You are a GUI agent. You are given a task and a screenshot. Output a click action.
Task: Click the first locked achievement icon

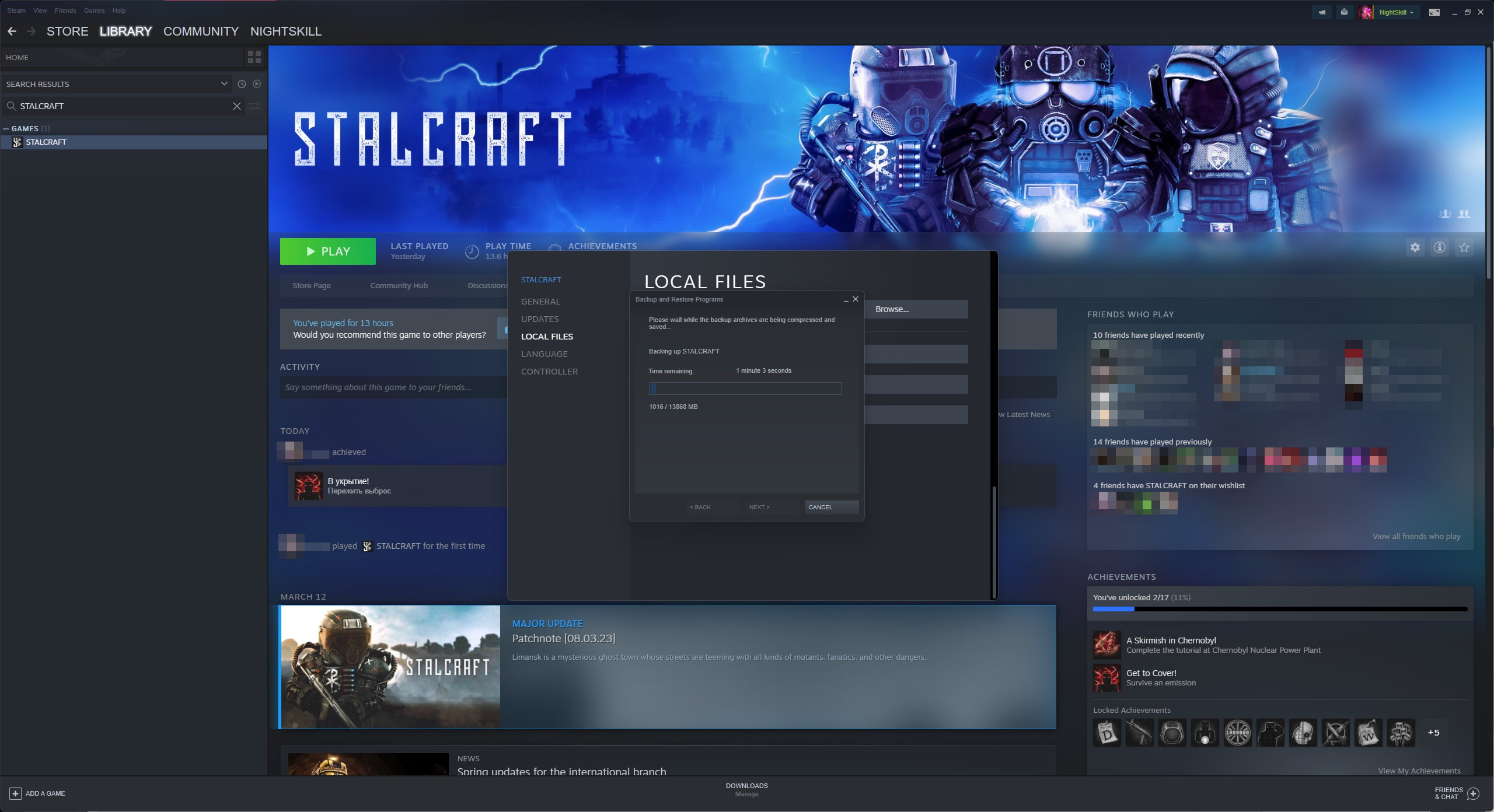pos(1107,733)
